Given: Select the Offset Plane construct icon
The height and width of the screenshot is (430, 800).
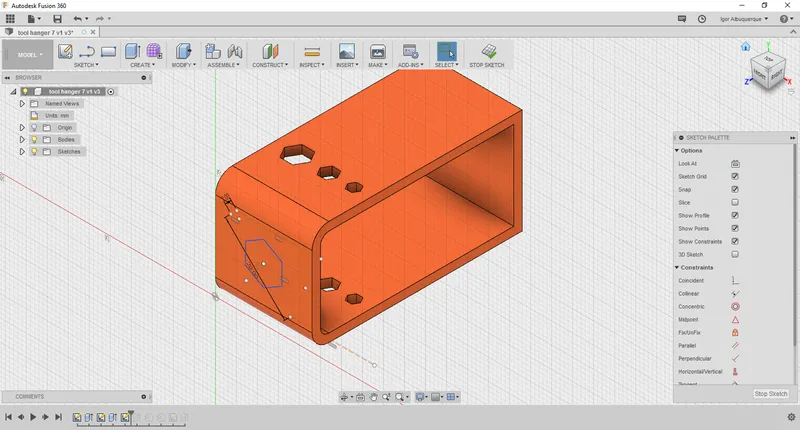Looking at the screenshot, I should tap(270, 52).
